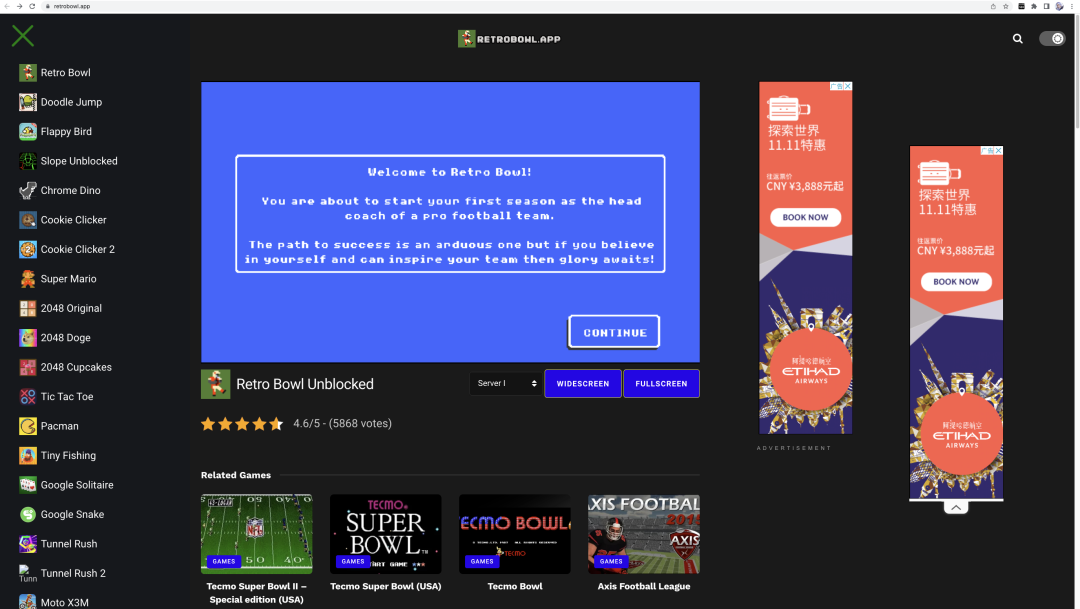Open Moto X3M icon in sidebar
The image size is (1080, 609).
coord(28,601)
